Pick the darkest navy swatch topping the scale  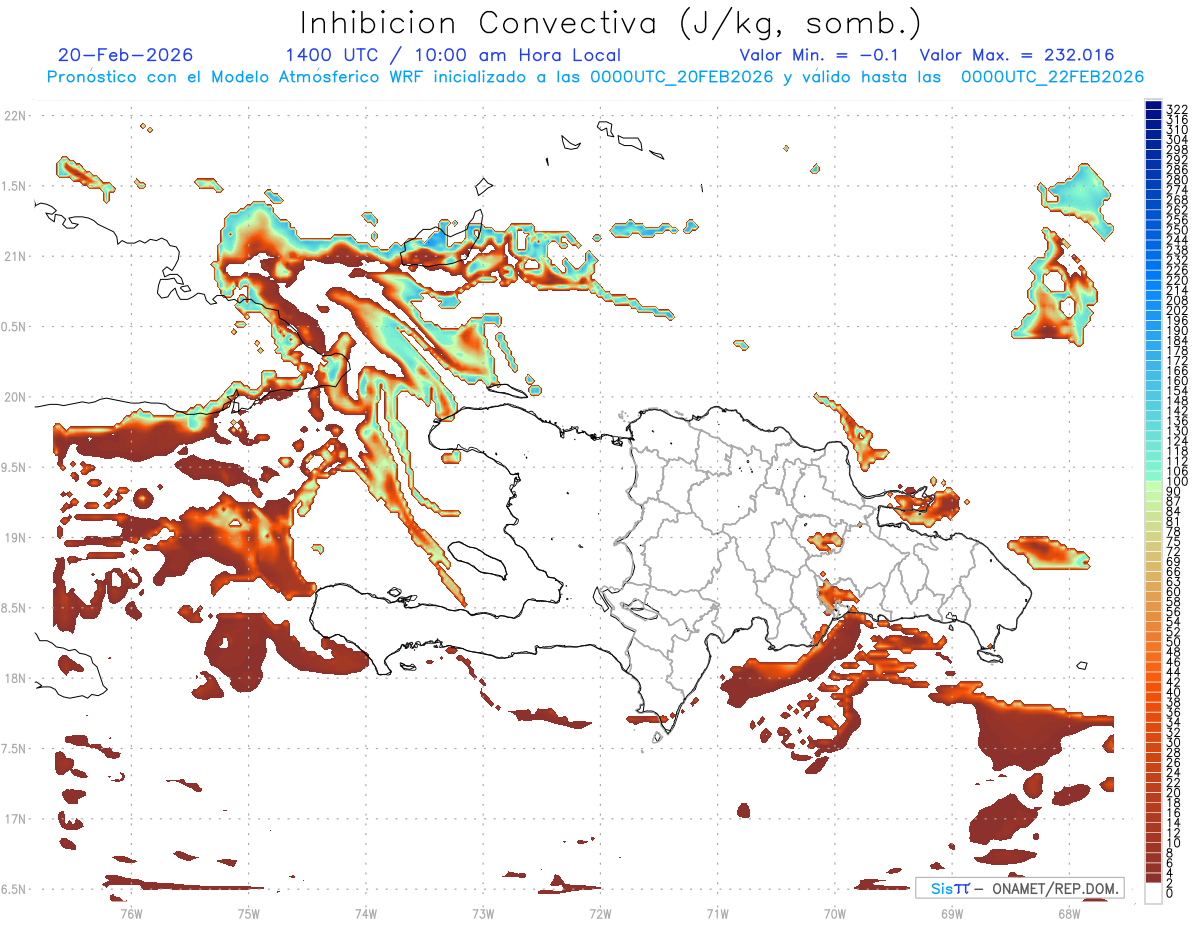1153,106
